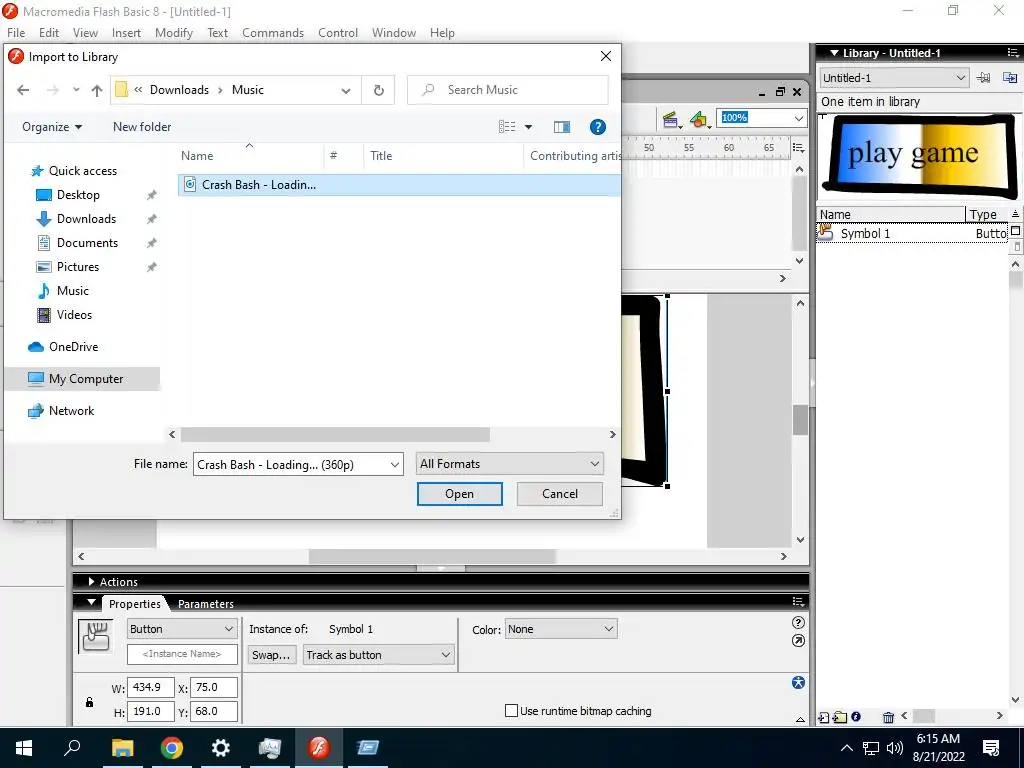Open address bar path history dropdown
This screenshot has width=1024, height=768.
346,90
